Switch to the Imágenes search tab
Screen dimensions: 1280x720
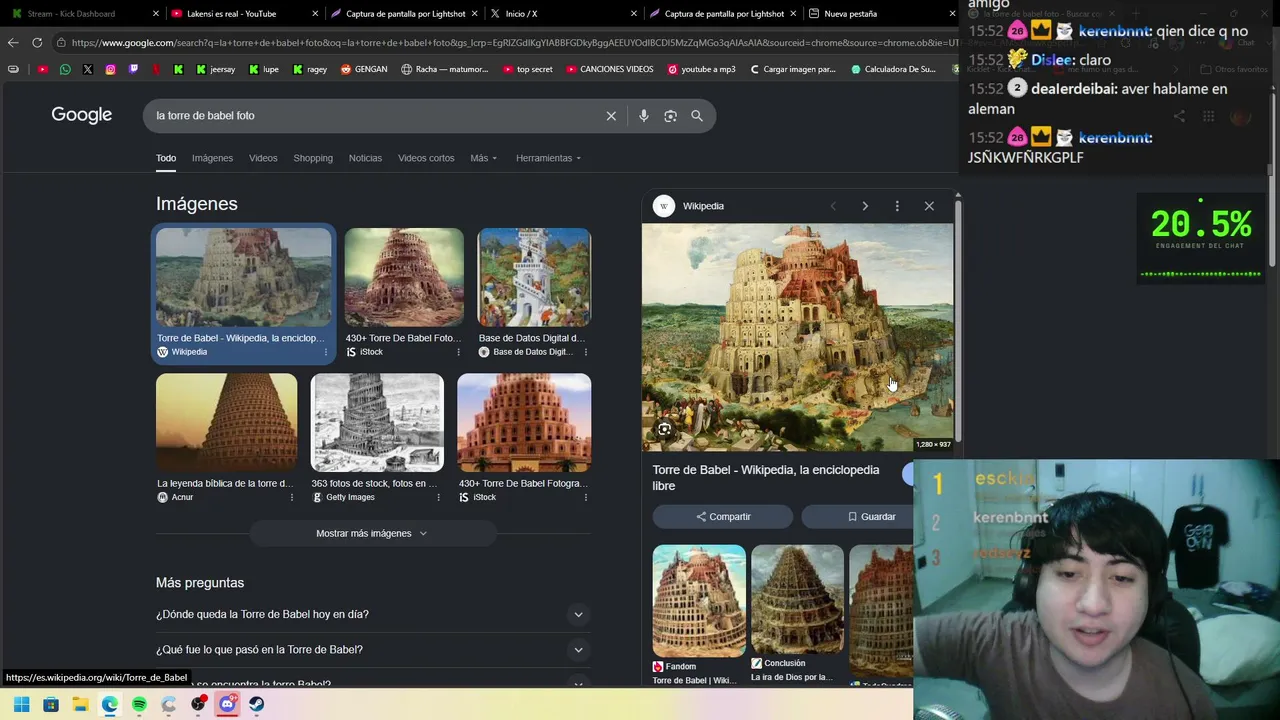point(212,158)
